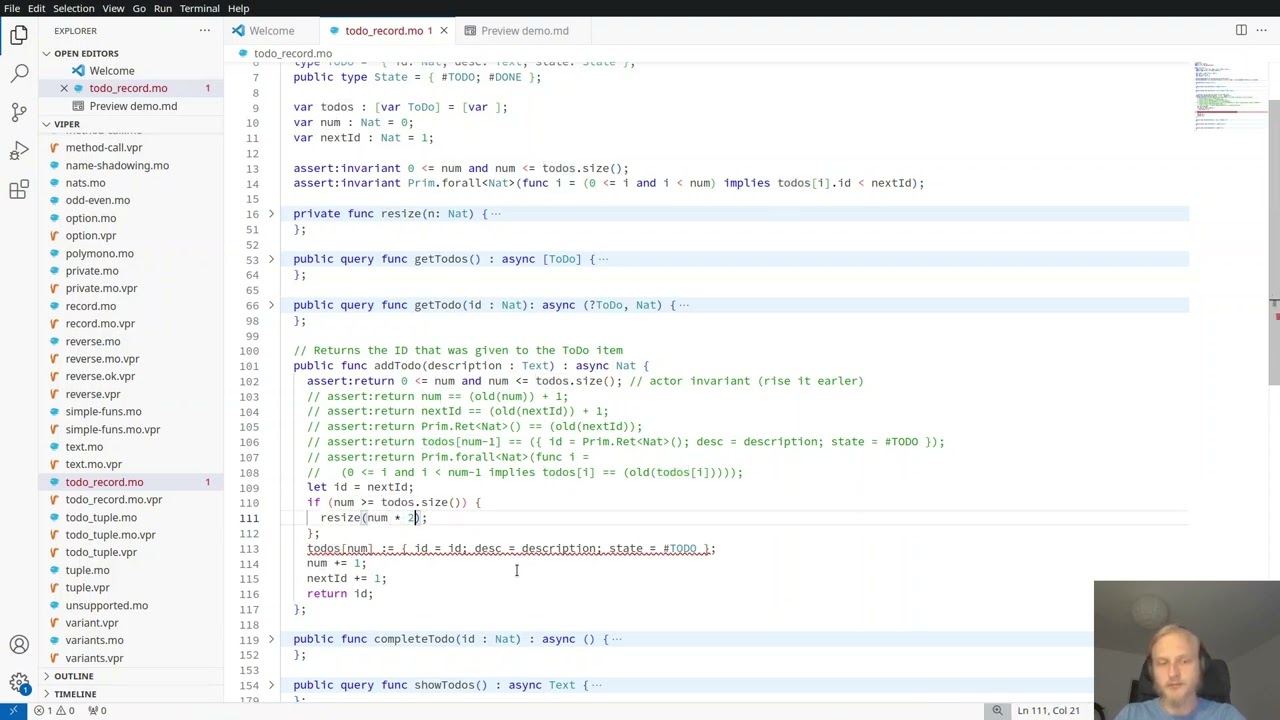The image size is (1280, 720).
Task: Open the Help menu
Action: tap(238, 8)
